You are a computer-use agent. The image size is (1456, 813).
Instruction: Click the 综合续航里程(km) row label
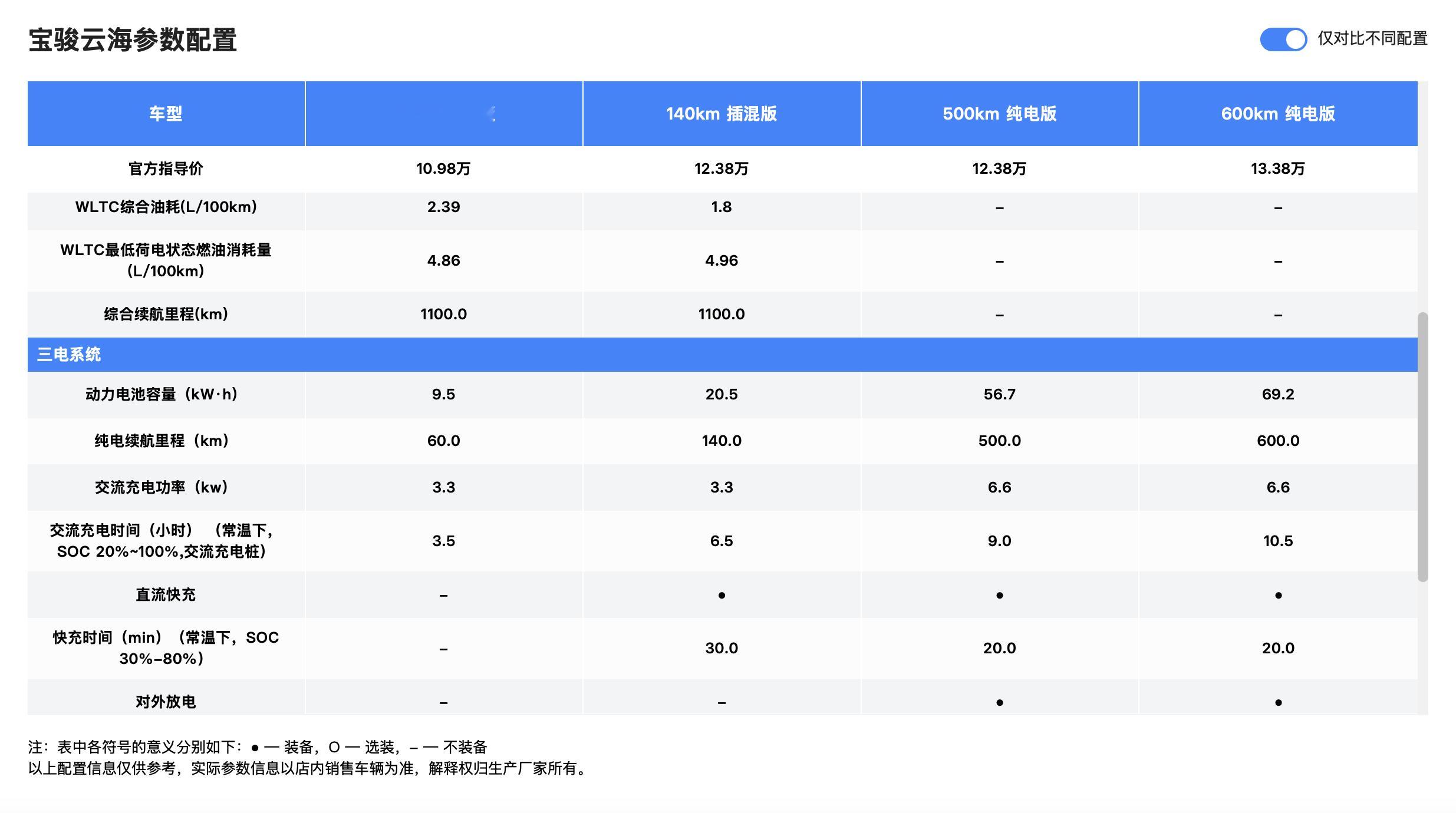[x=166, y=315]
